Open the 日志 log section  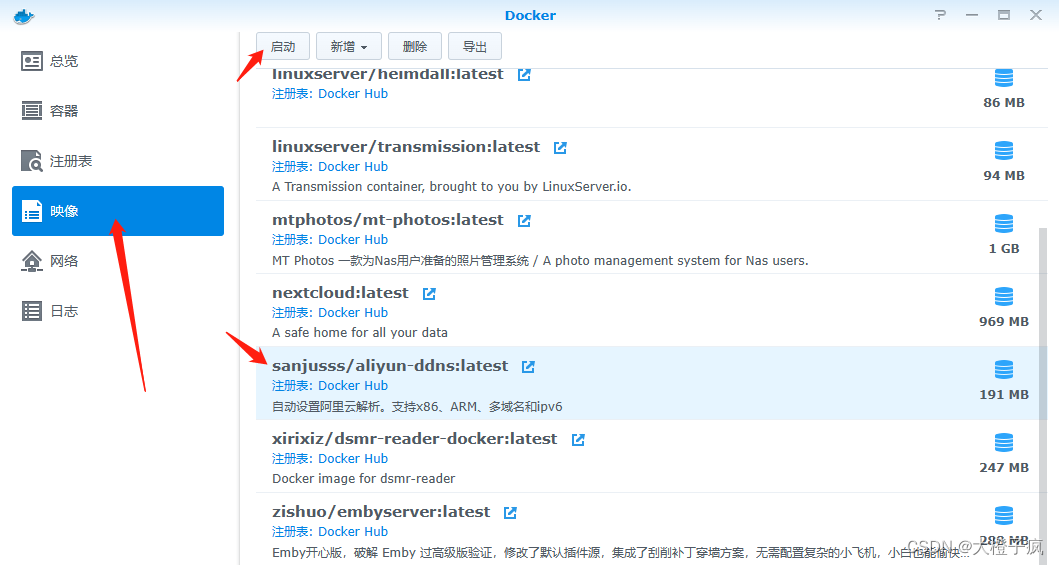pyautogui.click(x=118, y=311)
